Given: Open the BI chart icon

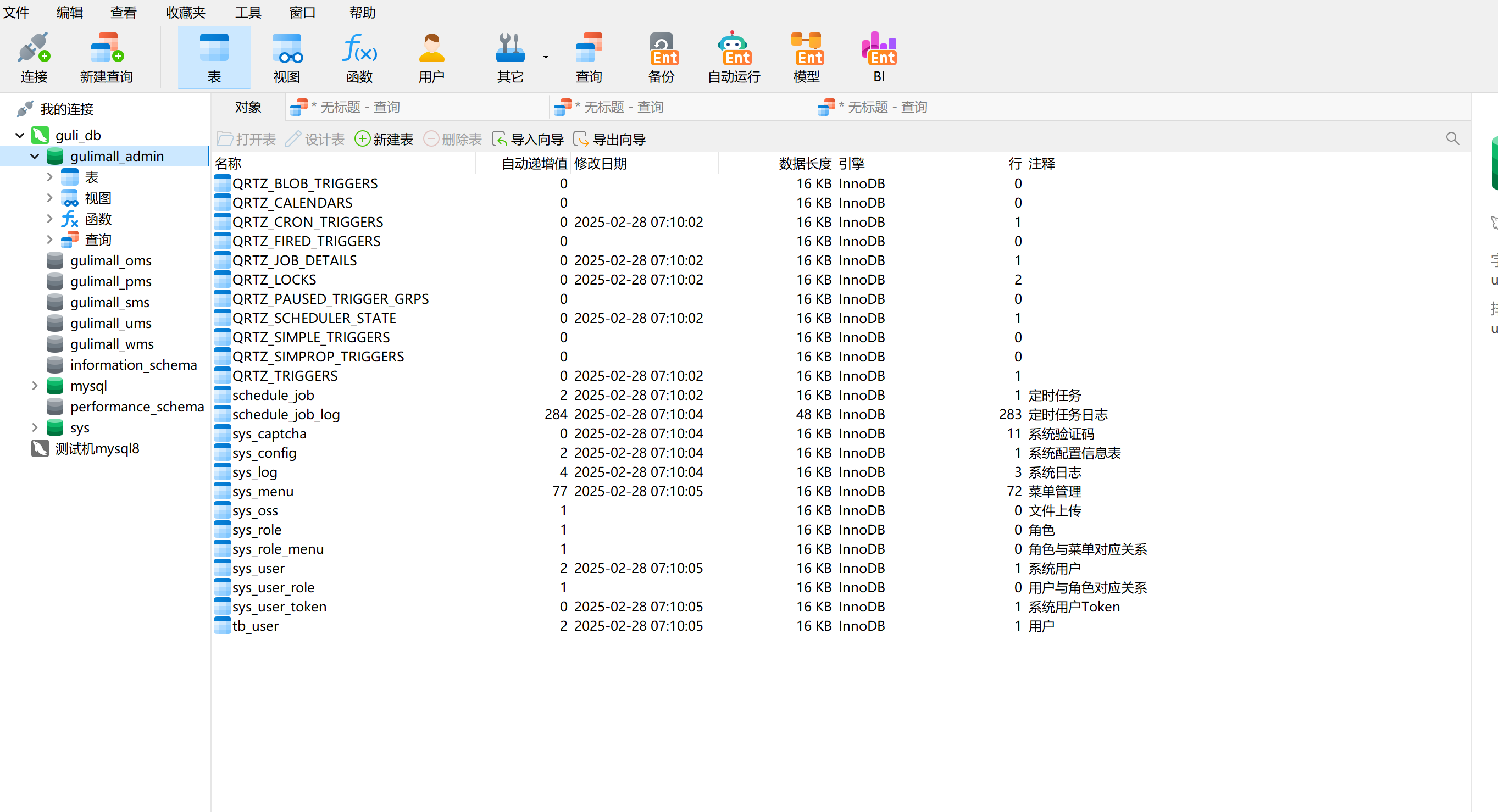Looking at the screenshot, I should 879,49.
